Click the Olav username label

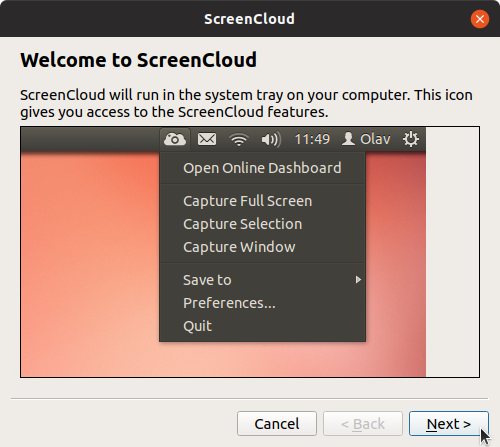(375, 139)
